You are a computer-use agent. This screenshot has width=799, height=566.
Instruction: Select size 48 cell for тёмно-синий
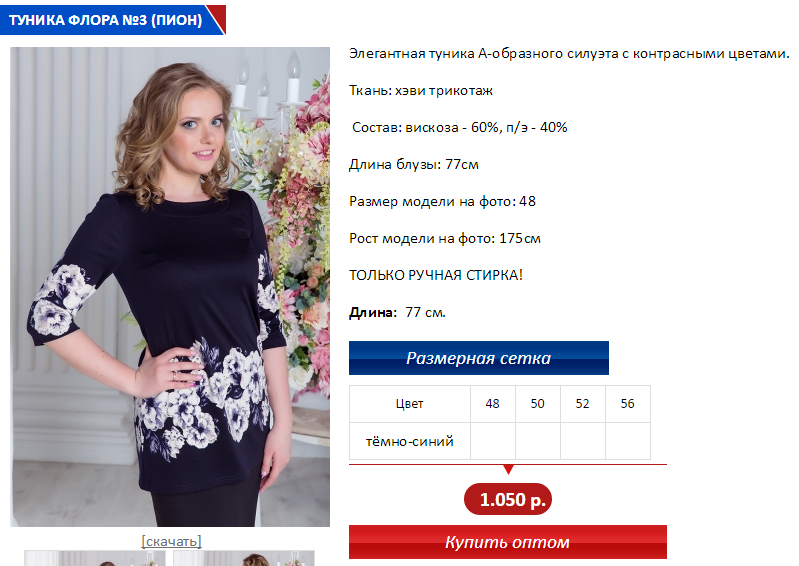[493, 441]
